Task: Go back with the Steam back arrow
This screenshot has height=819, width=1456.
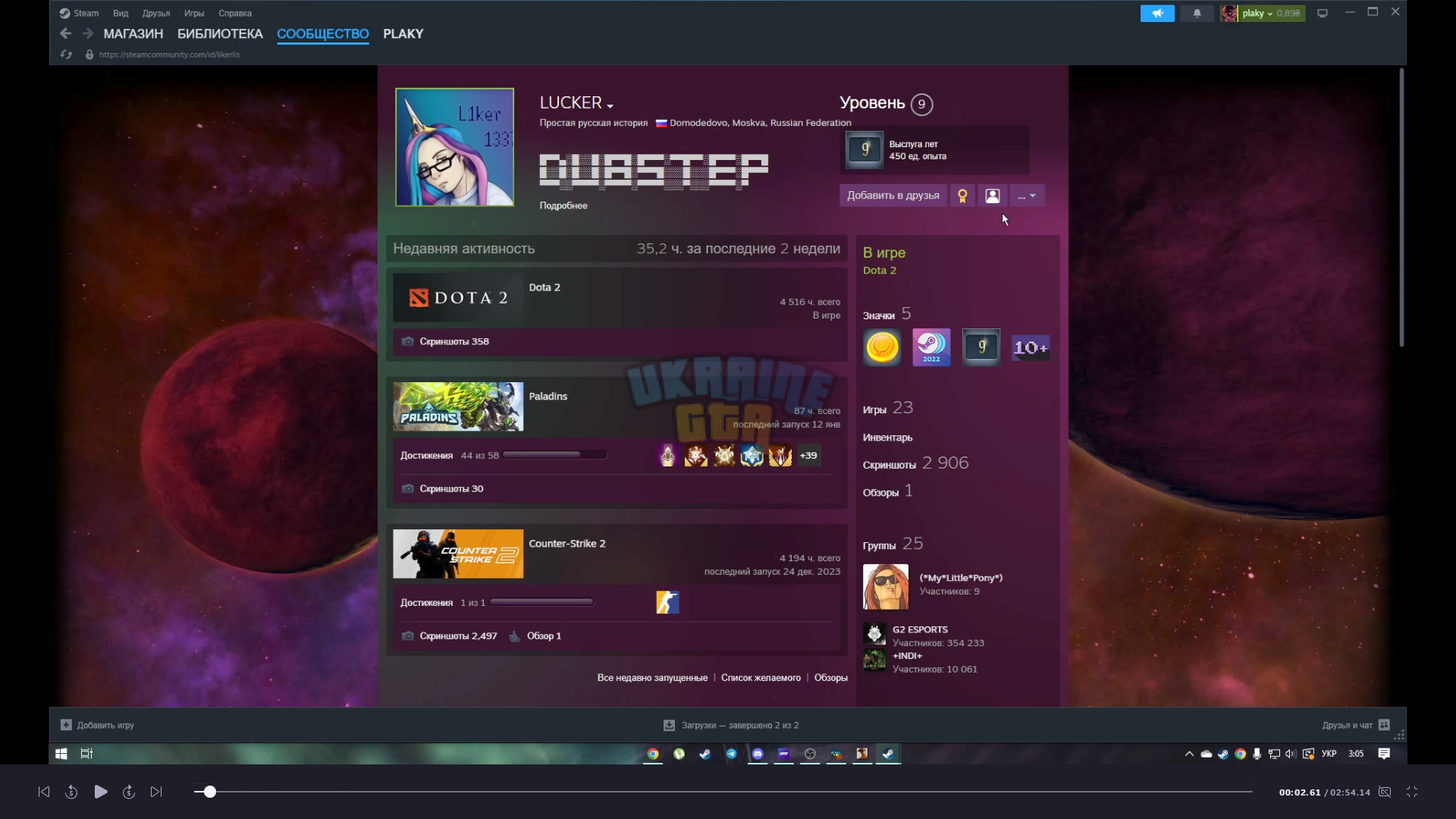Action: tap(65, 33)
